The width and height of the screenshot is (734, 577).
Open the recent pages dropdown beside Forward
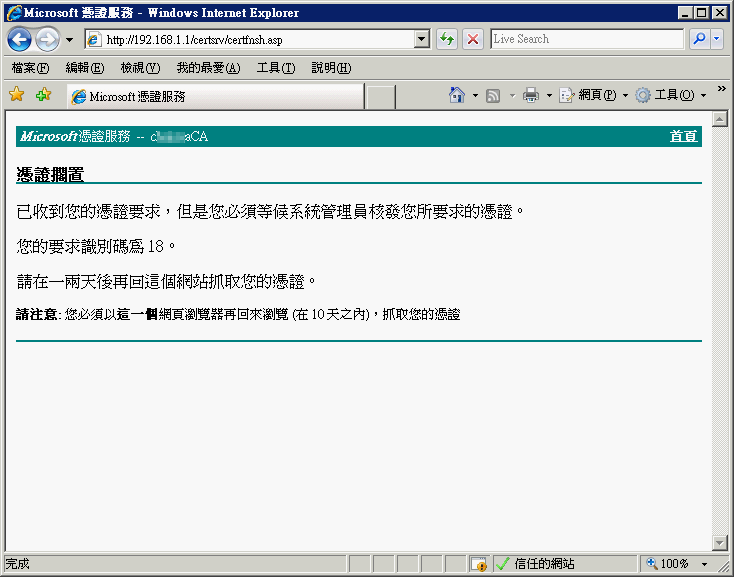[69, 40]
